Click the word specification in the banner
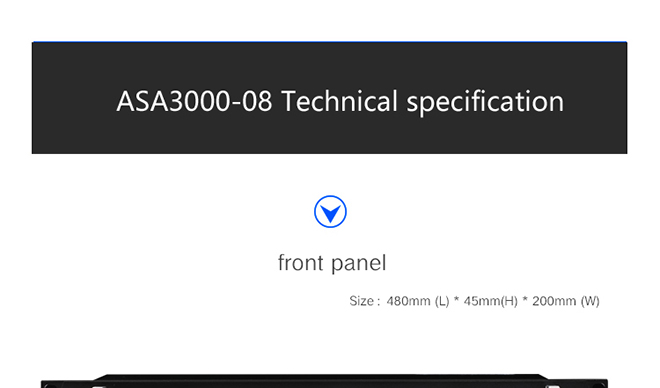The image size is (660, 388). [x=485, y=103]
